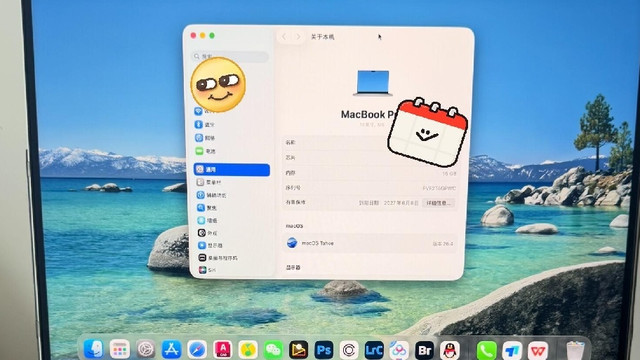Launch QQ Music from the Dock

pyautogui.click(x=248, y=349)
